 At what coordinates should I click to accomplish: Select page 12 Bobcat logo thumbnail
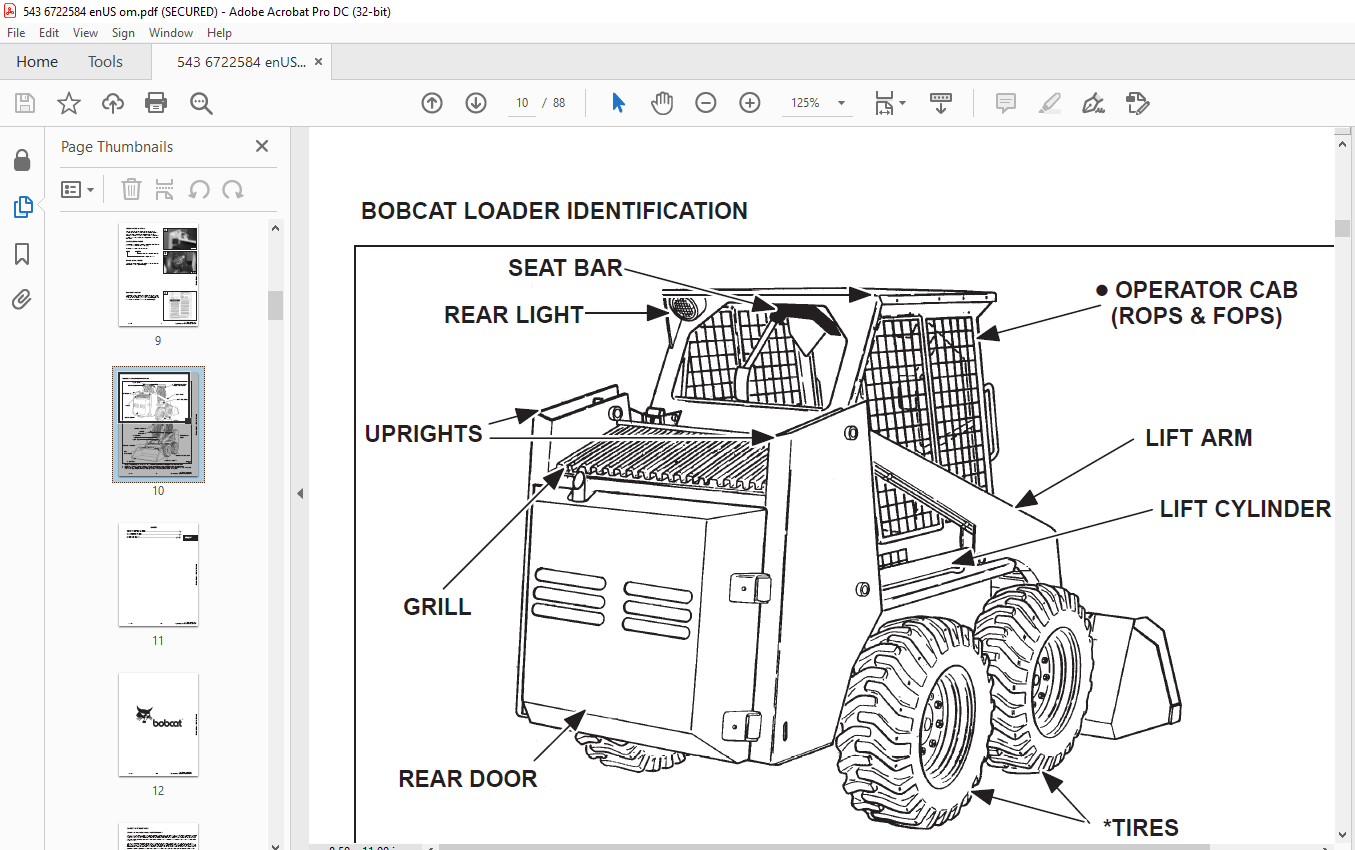pyautogui.click(x=158, y=724)
